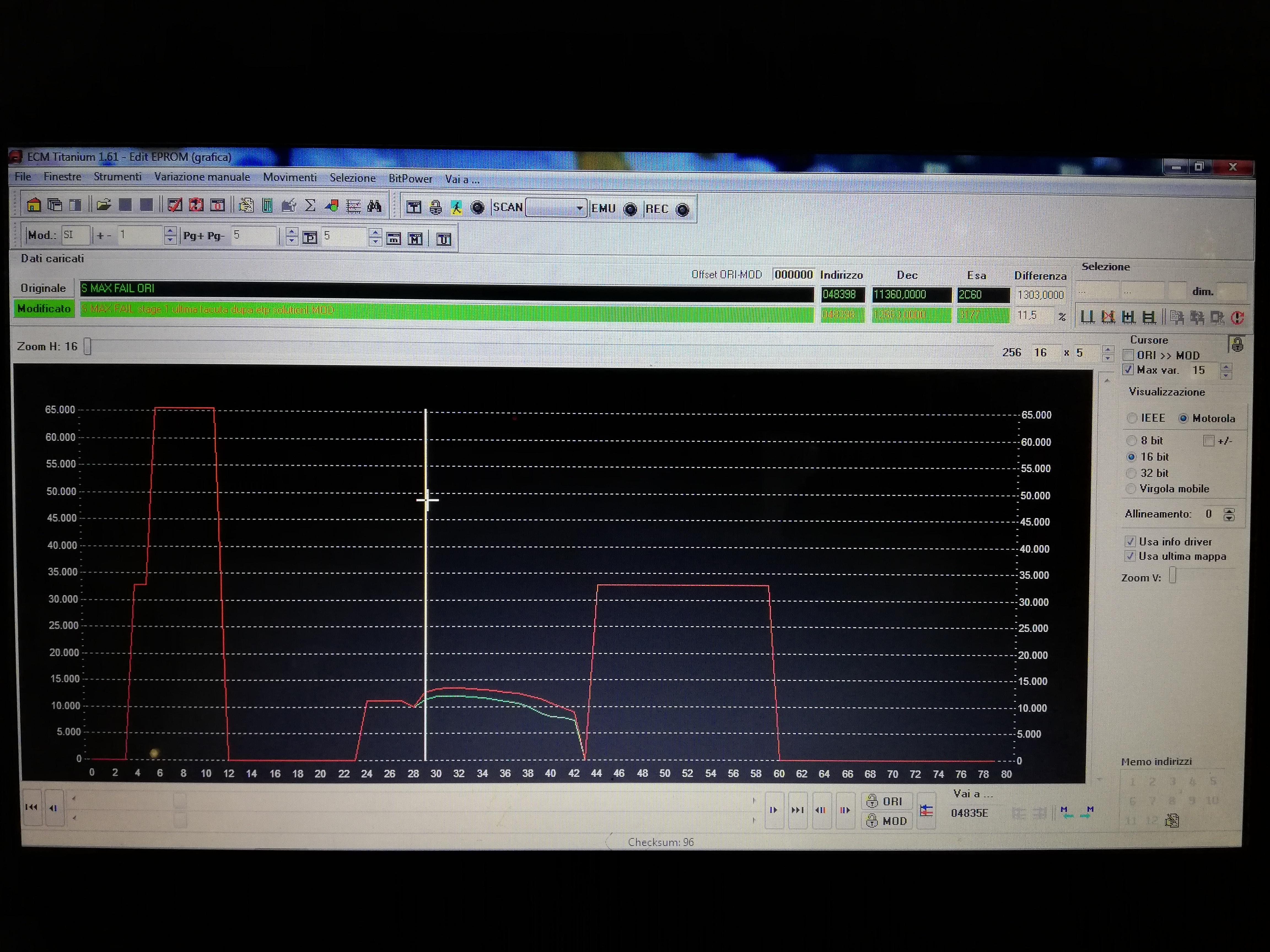Click the window icon with letter U
The width and height of the screenshot is (1270, 952).
click(444, 239)
